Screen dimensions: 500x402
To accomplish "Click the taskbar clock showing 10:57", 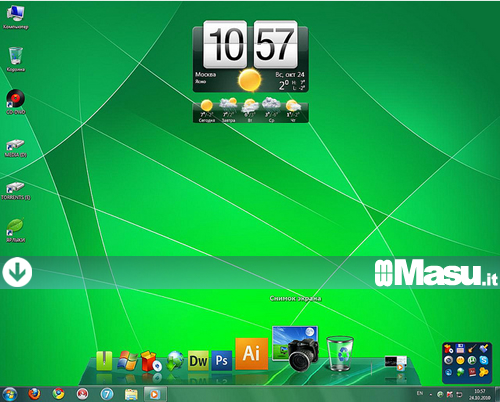I will 479,395.
